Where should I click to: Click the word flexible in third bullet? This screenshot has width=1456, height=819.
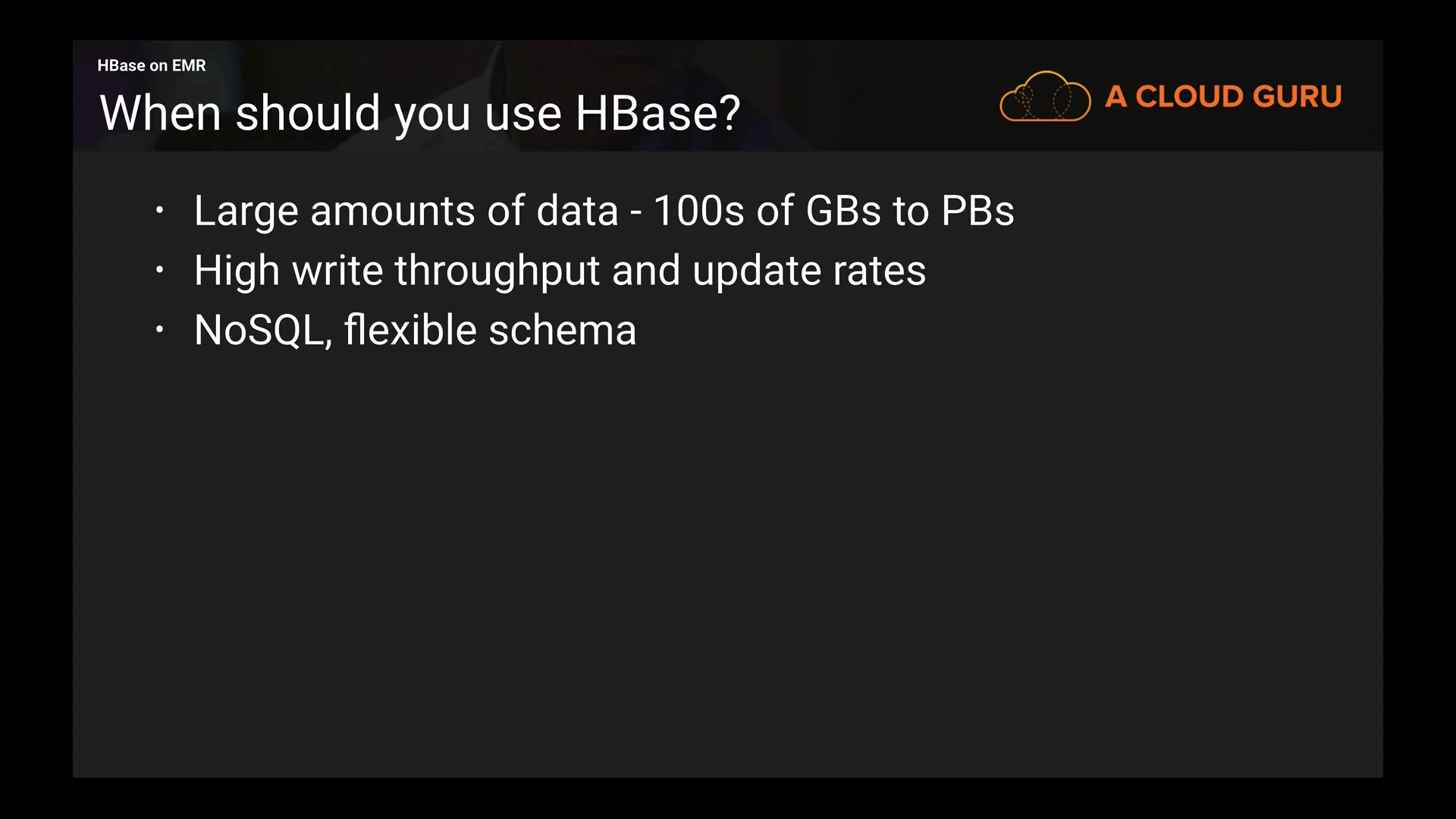(410, 331)
